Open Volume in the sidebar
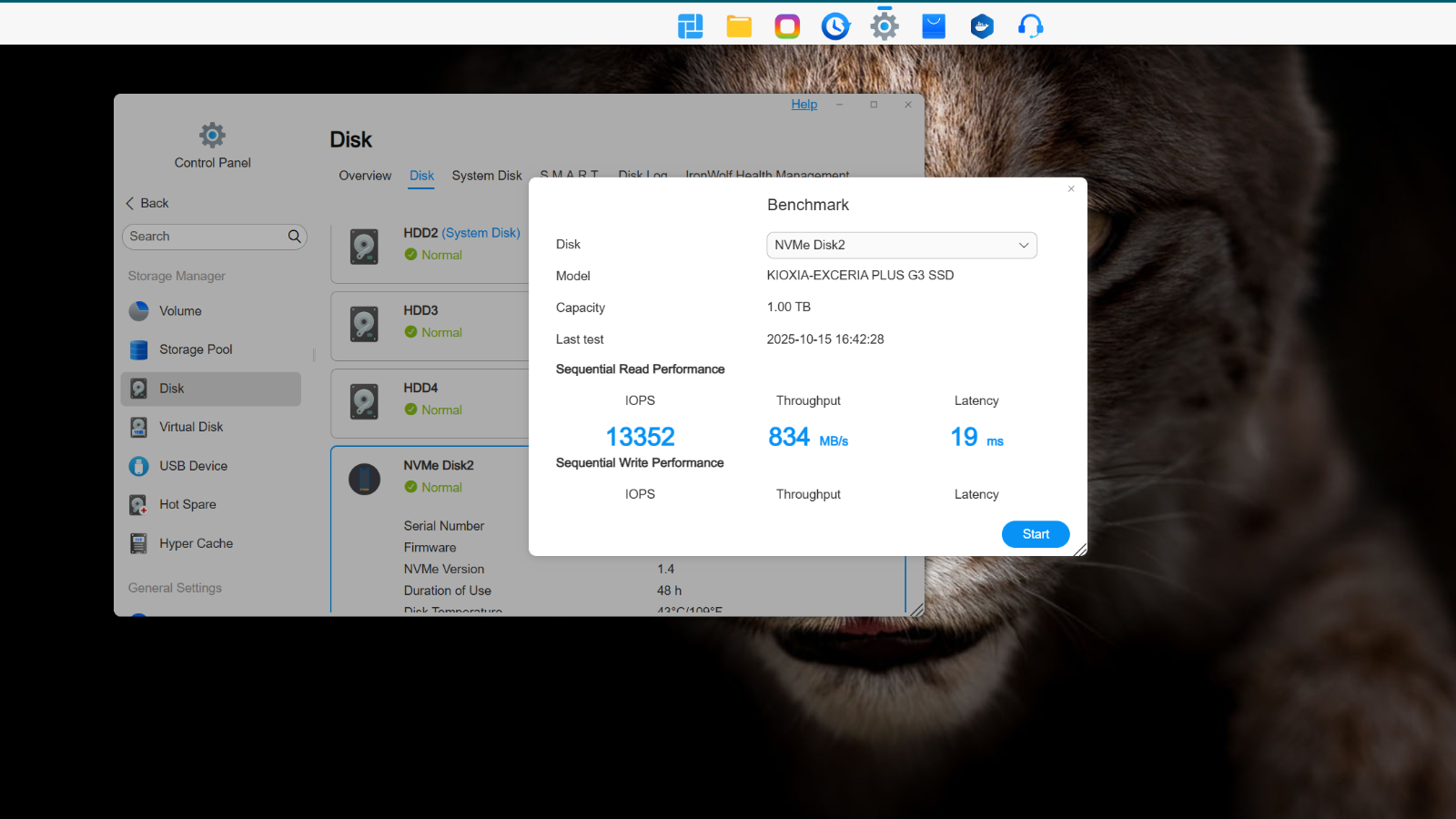Viewport: 1456px width, 819px height. point(180,311)
